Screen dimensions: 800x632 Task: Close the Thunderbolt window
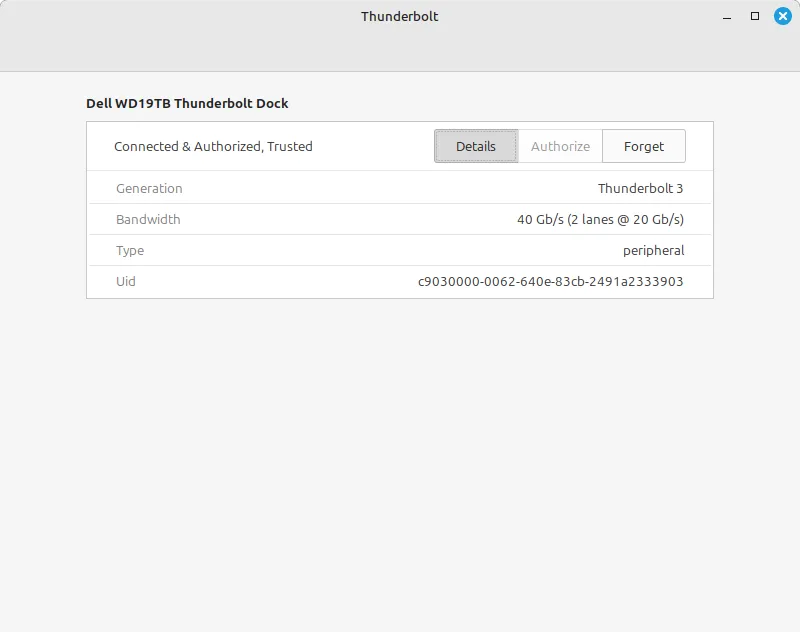point(783,16)
